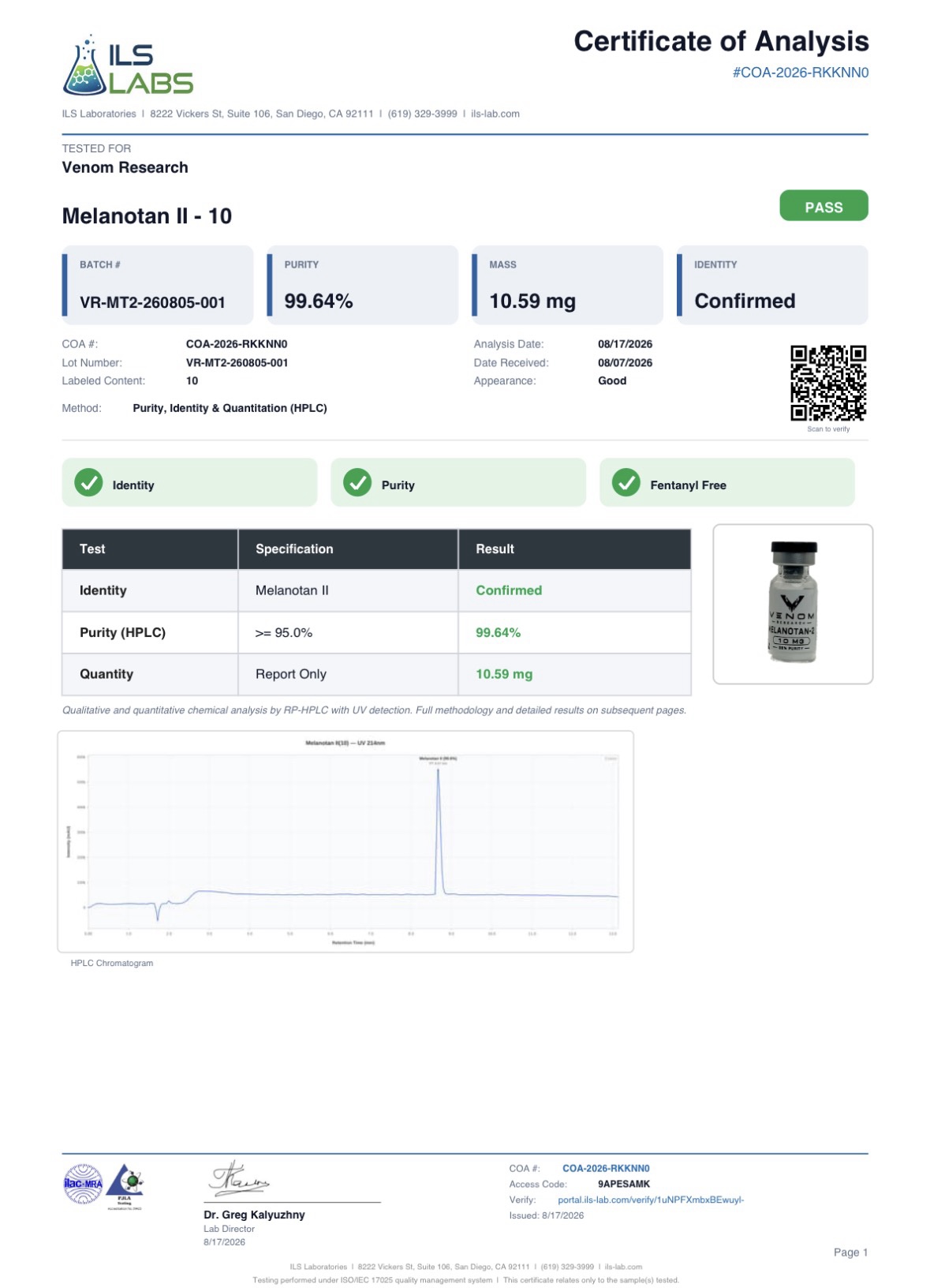Click the 'Identity' test row label in the table

tap(103, 590)
